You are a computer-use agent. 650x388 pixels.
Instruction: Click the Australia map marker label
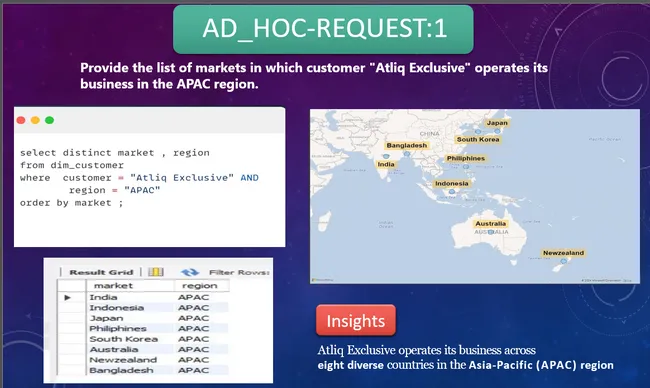490,223
